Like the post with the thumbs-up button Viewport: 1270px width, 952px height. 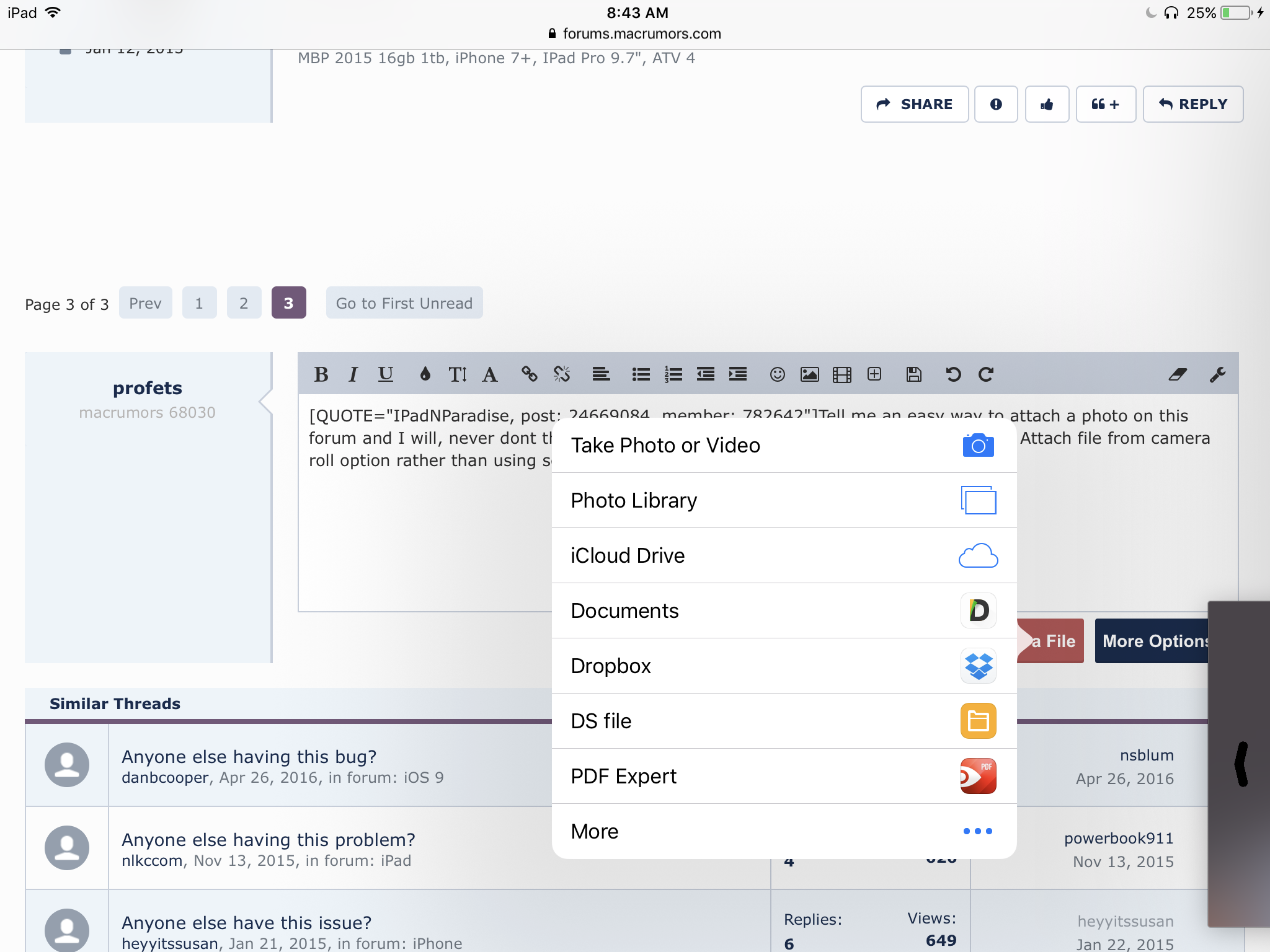coord(1047,104)
